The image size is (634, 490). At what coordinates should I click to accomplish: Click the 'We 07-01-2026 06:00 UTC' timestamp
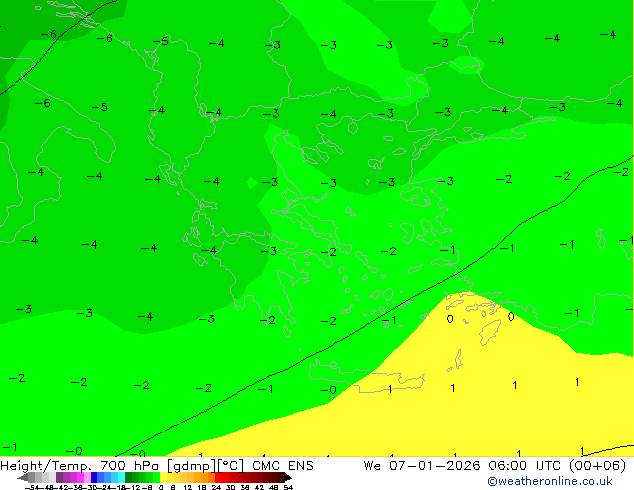[463, 466]
